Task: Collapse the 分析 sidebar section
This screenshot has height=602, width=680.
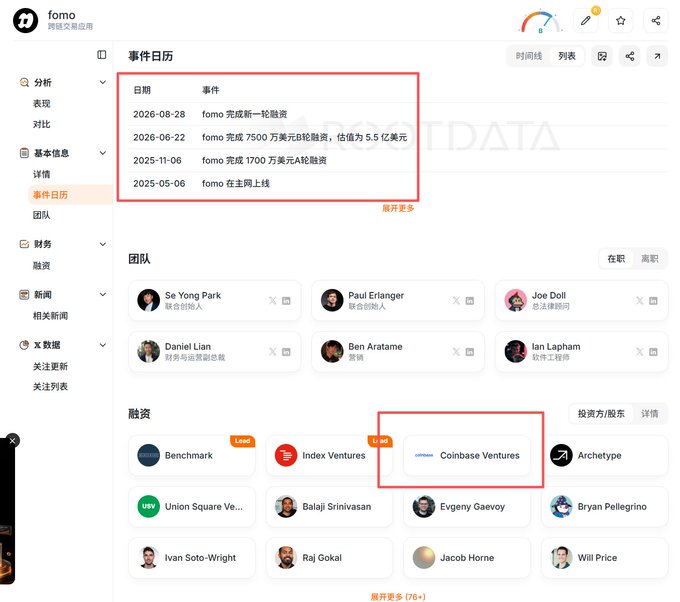Action: 103,82
